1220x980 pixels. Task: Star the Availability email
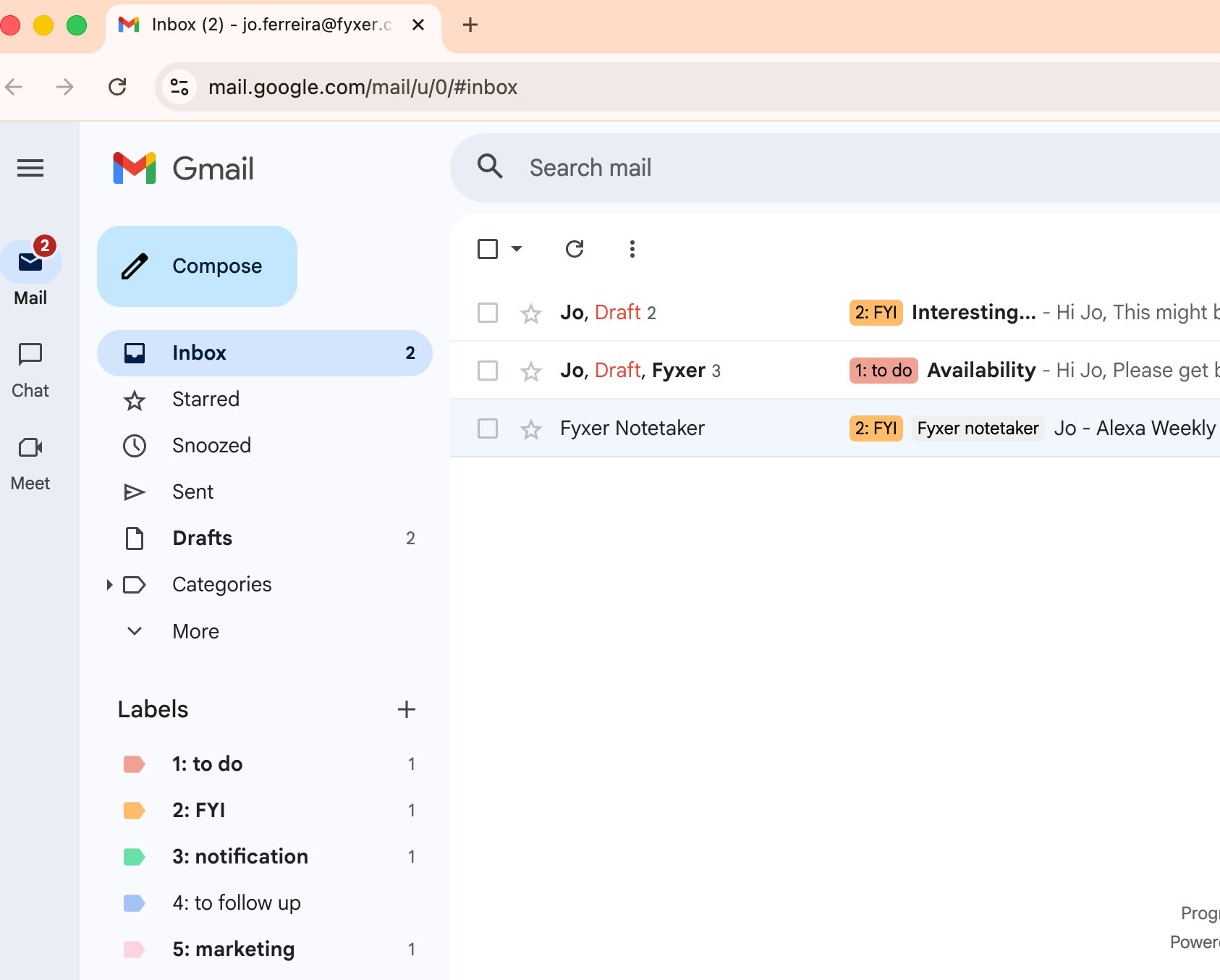tap(531, 371)
